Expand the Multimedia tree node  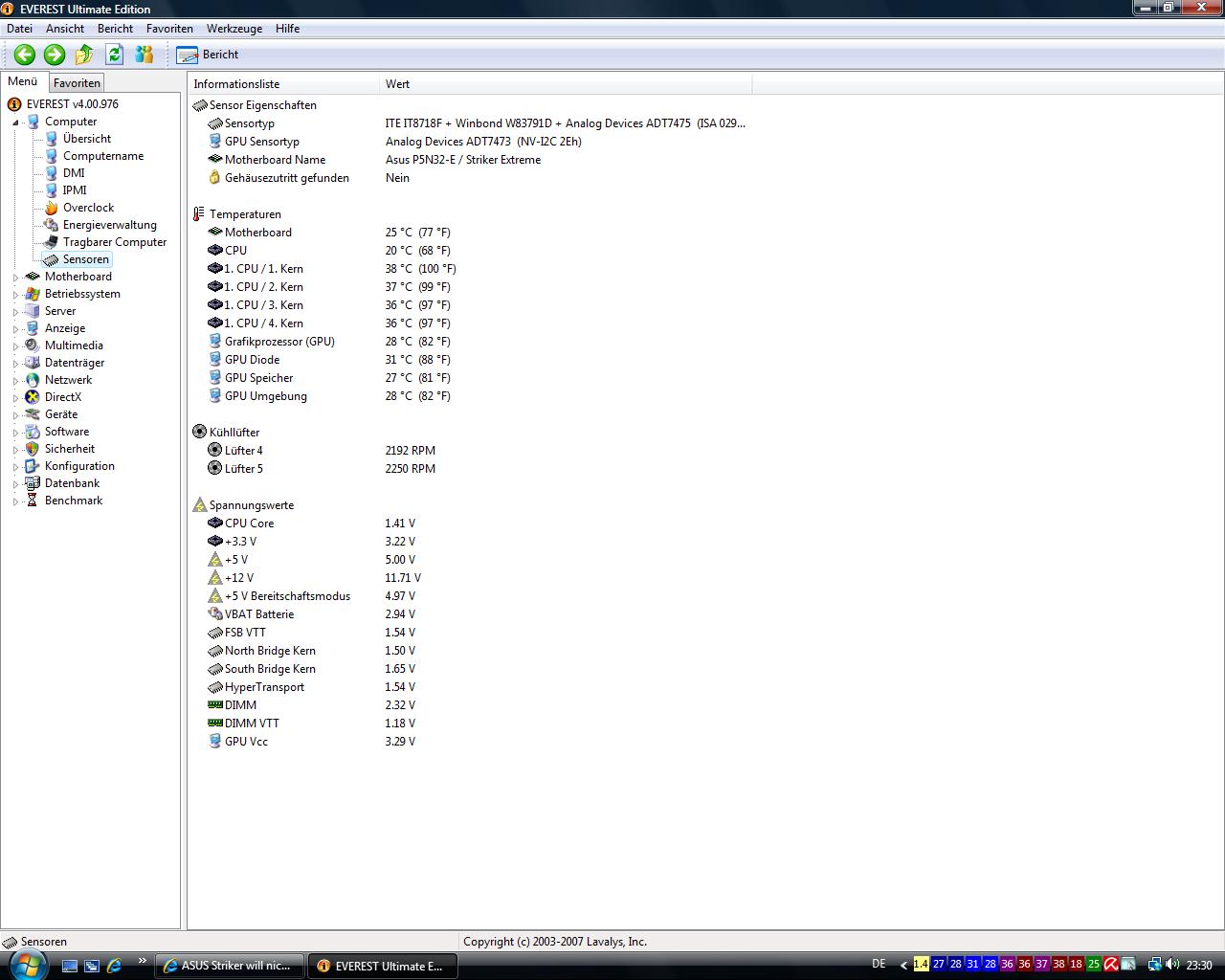15,346
